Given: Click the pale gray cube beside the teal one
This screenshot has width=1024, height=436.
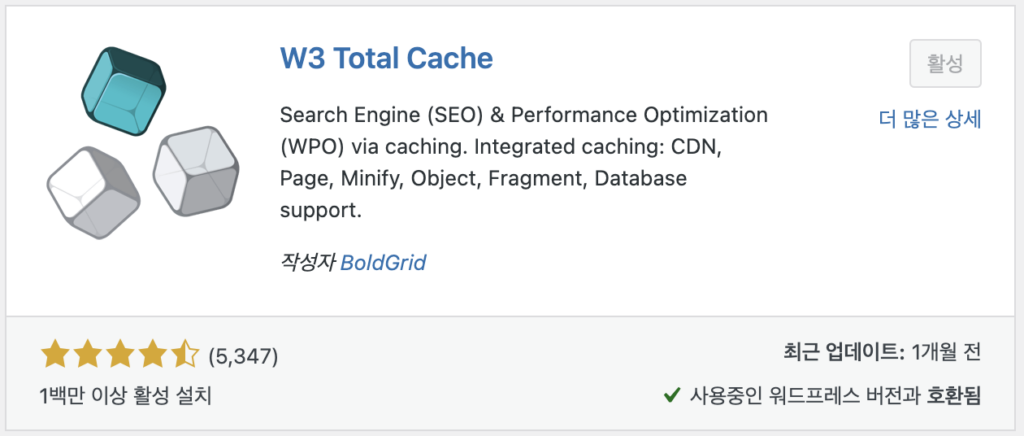Looking at the screenshot, I should (196, 171).
